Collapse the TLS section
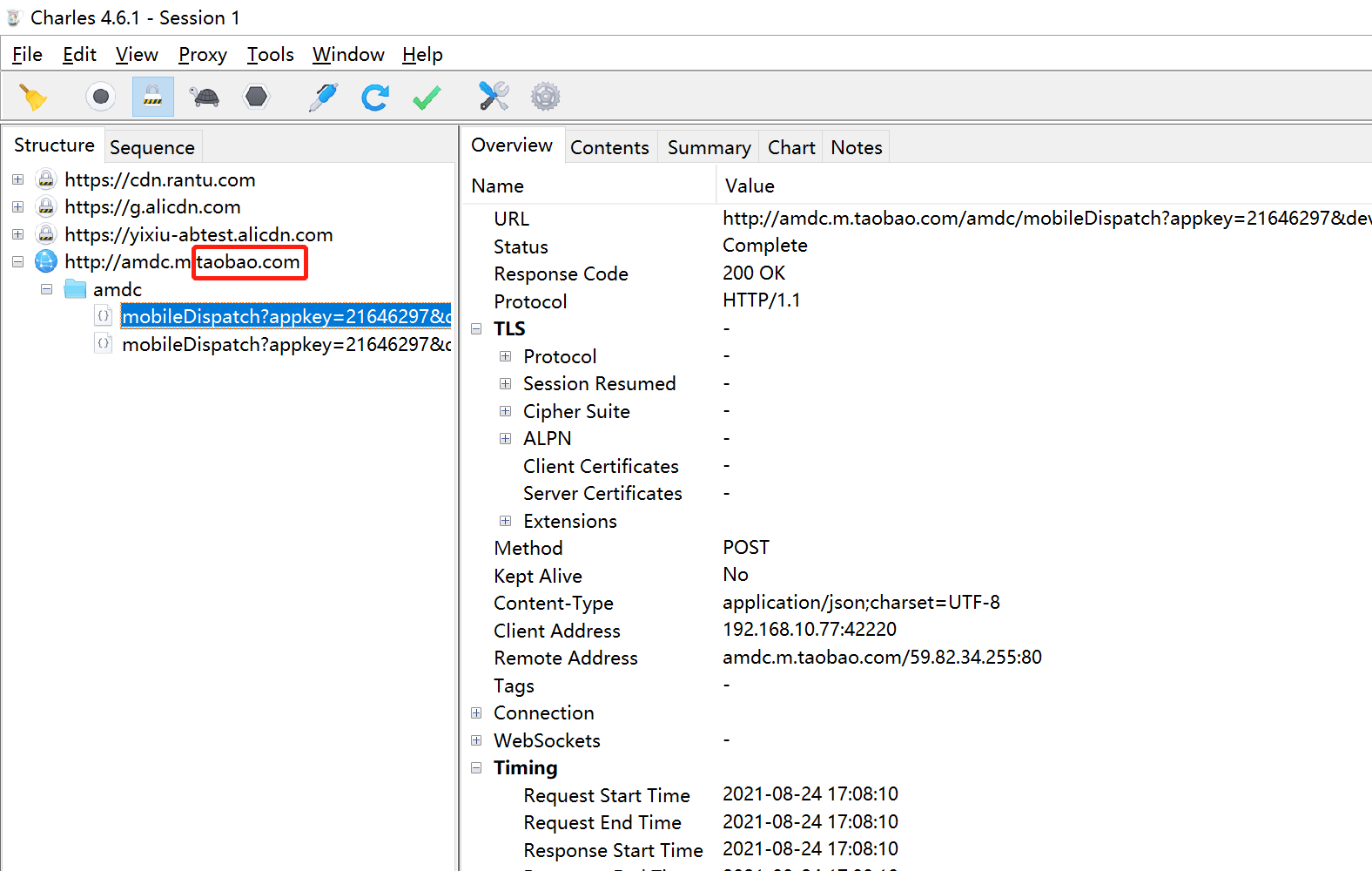Viewport: 1372px width, 871px height. [x=476, y=328]
